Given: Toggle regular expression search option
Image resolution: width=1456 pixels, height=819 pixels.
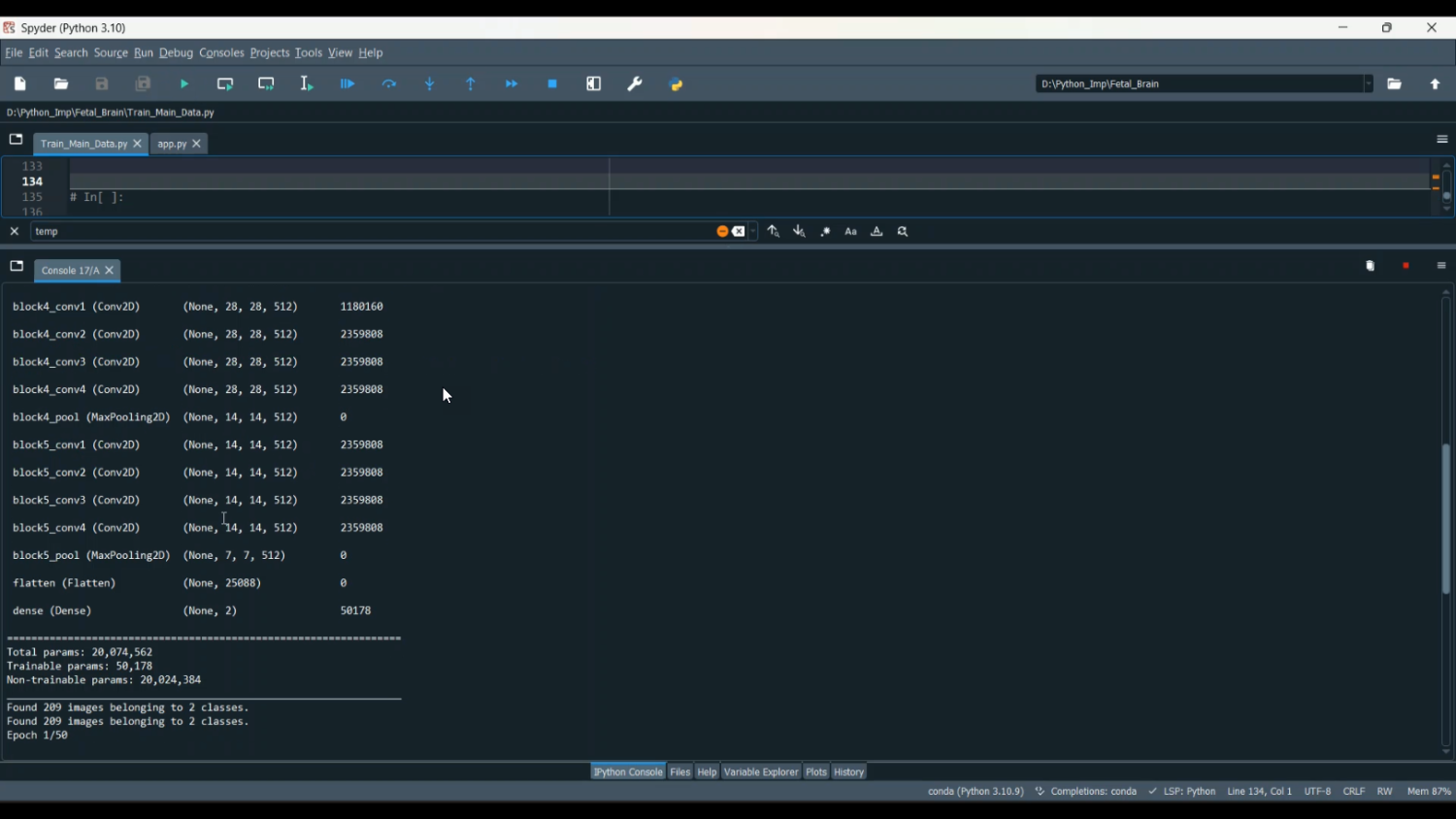Looking at the screenshot, I should pyautogui.click(x=825, y=232).
